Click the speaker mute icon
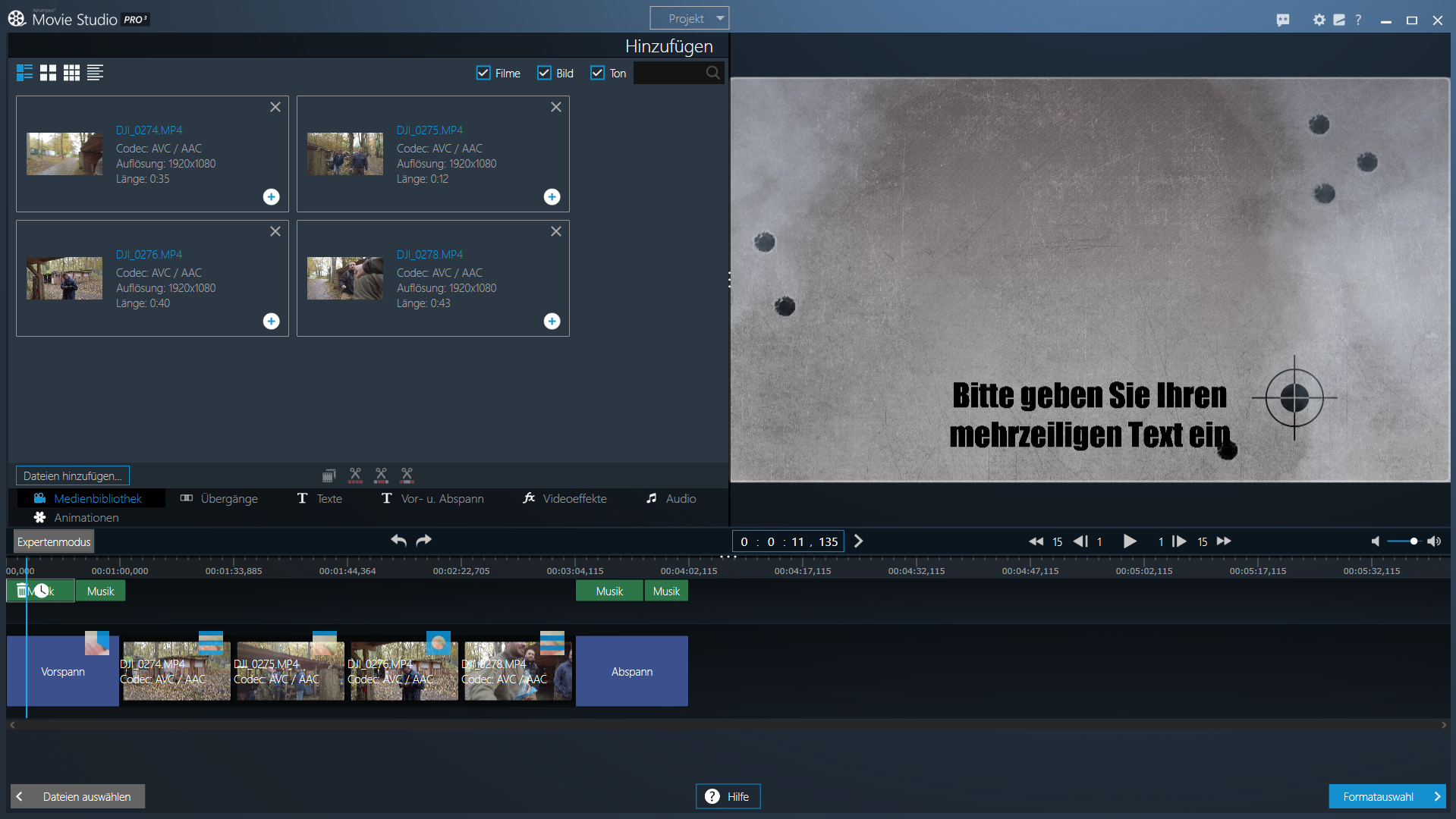Image resolution: width=1456 pixels, height=819 pixels. 1375,541
